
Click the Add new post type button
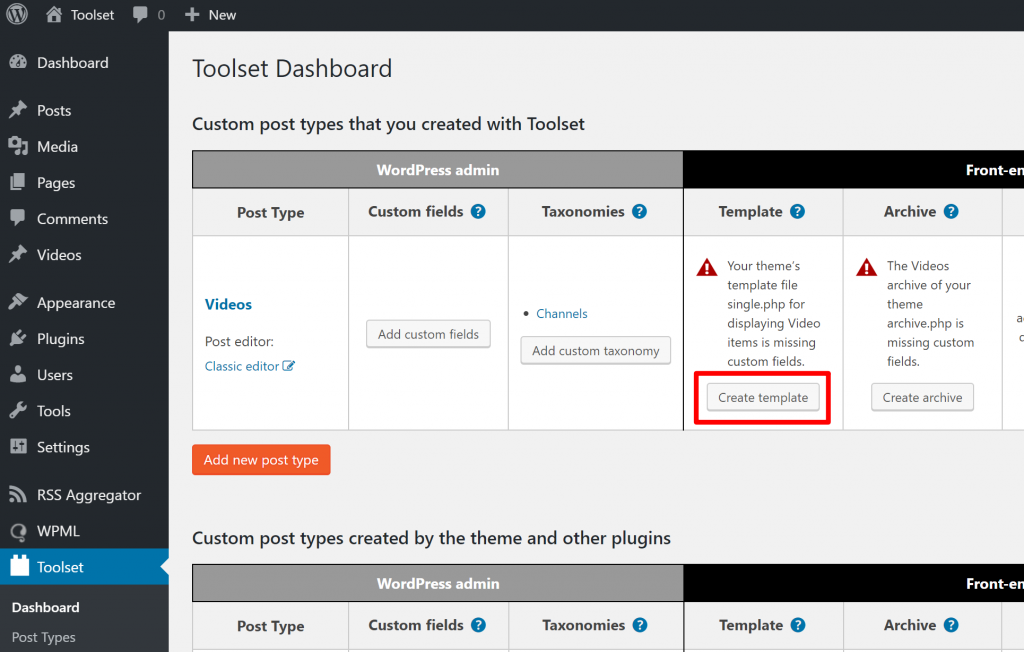click(261, 459)
